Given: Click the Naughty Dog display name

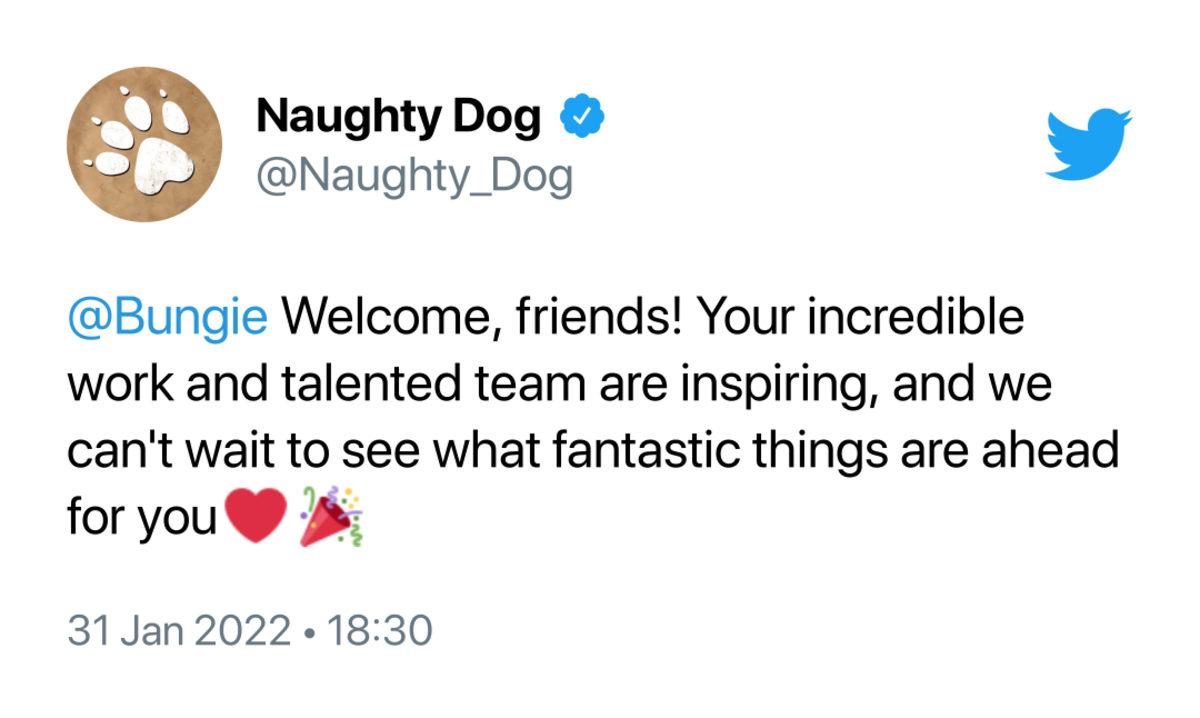Looking at the screenshot, I should tap(398, 118).
